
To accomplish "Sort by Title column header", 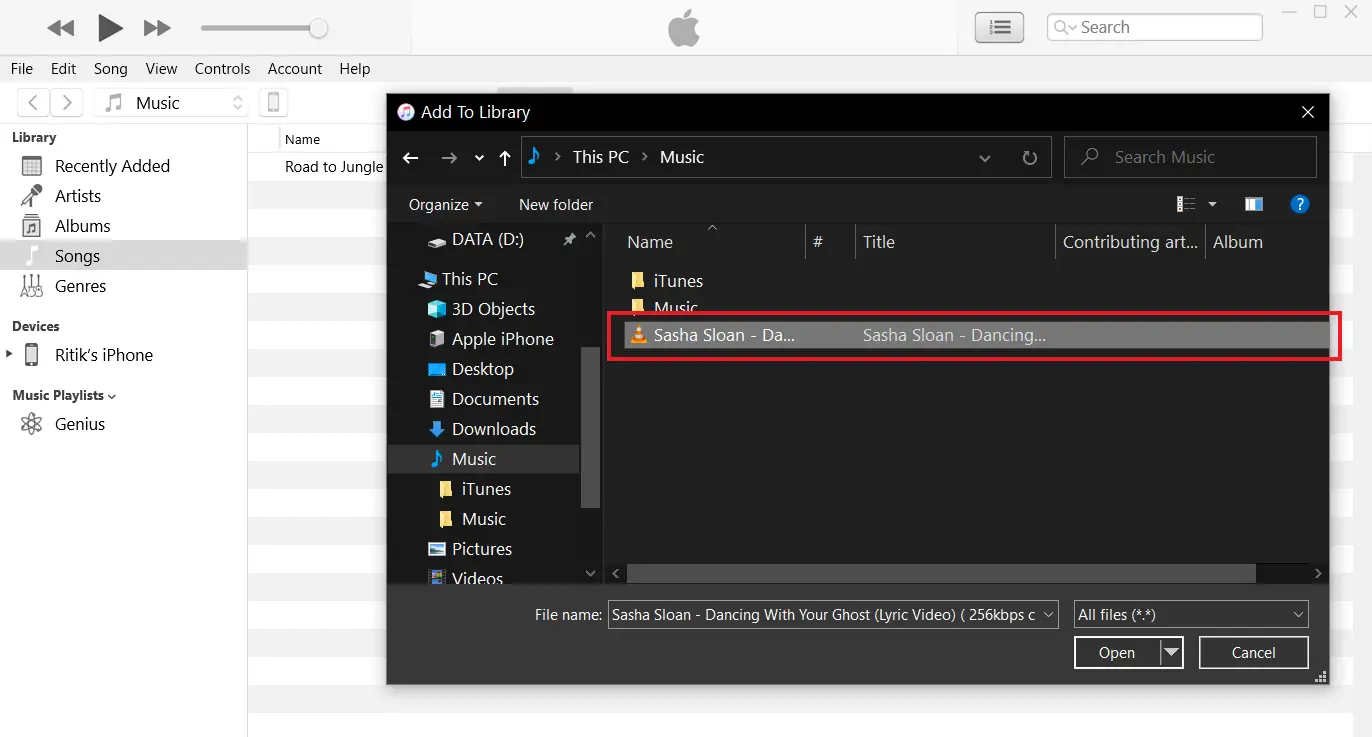I will click(x=879, y=242).
